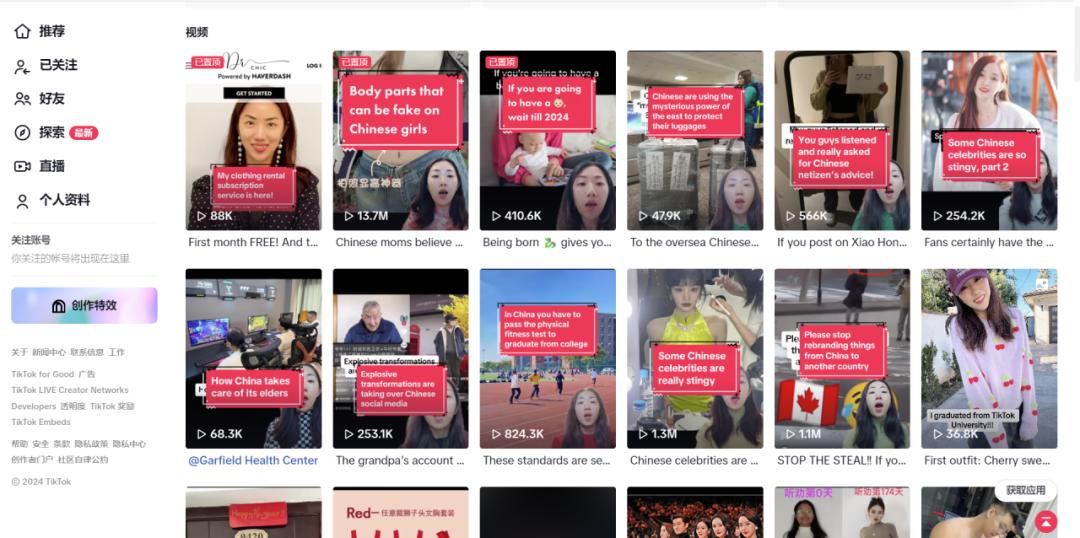Select the 探索 menu item with 最新 badge
This screenshot has width=1080, height=538.
click(x=56, y=133)
